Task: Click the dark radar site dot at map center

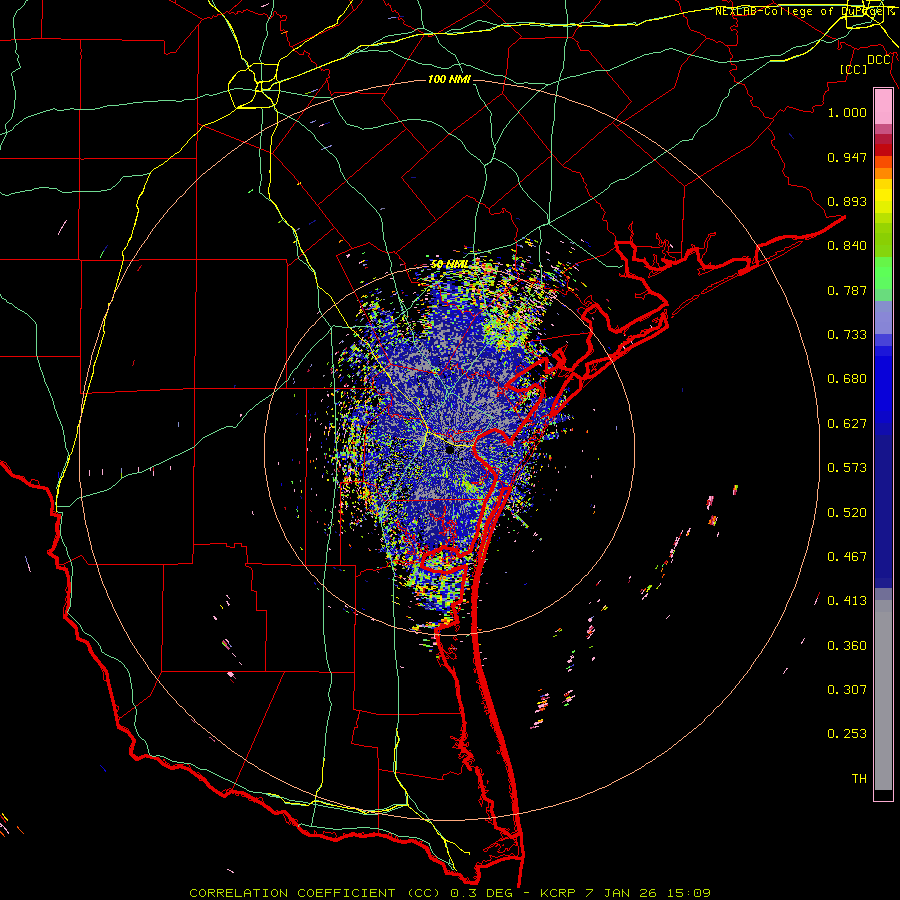Action: [449, 450]
